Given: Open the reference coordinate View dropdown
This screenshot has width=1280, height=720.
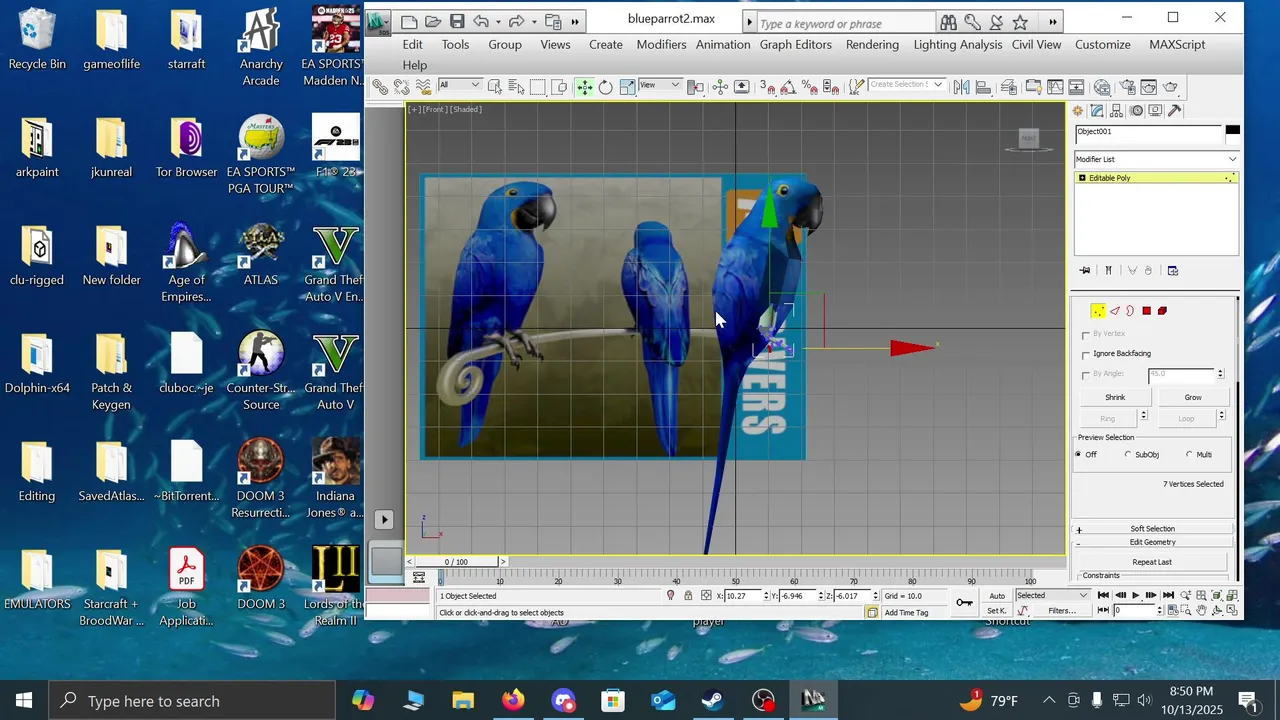Looking at the screenshot, I should [x=661, y=85].
